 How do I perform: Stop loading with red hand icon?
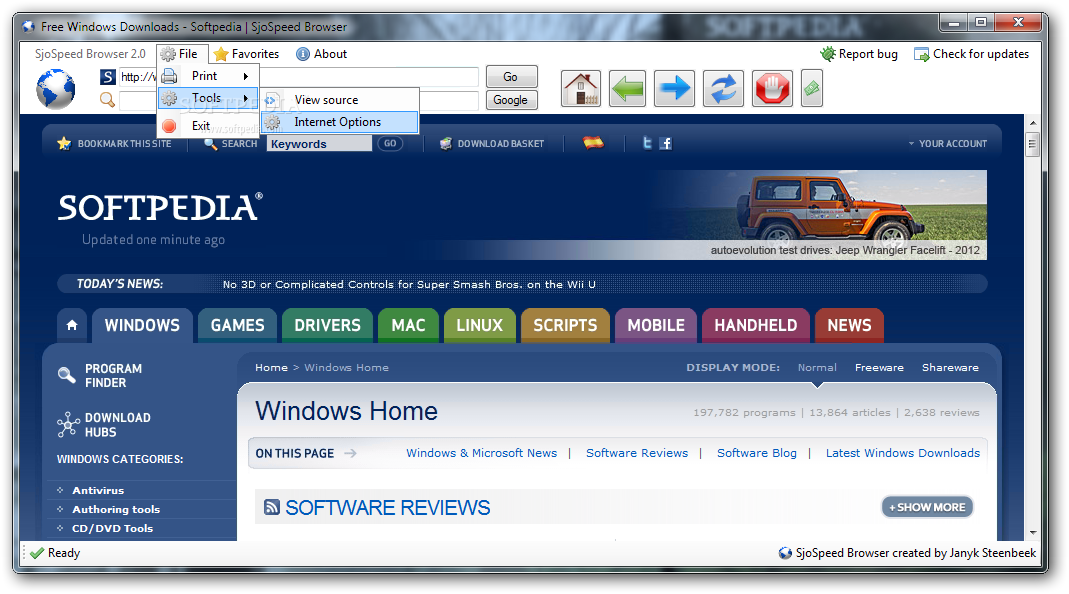tap(772, 89)
